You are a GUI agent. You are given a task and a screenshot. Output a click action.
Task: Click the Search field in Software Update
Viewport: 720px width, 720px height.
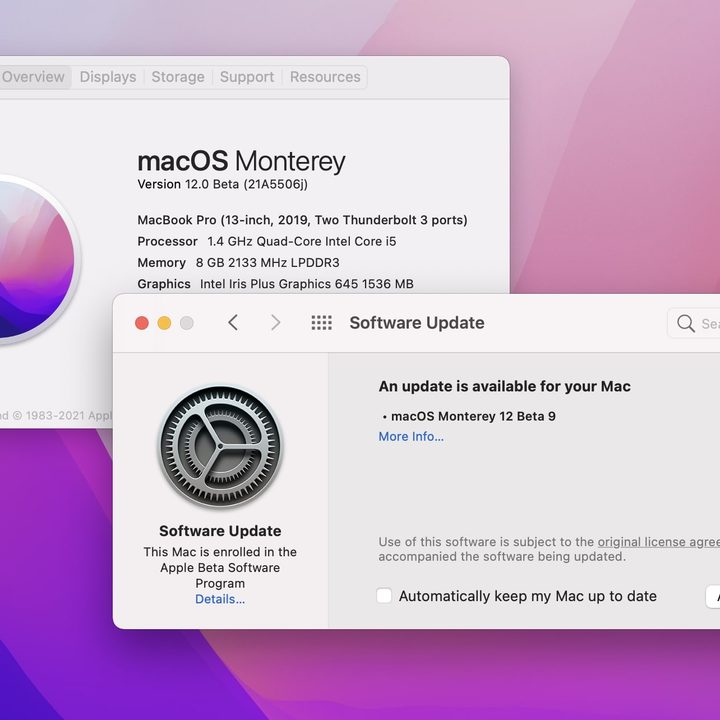click(x=694, y=323)
